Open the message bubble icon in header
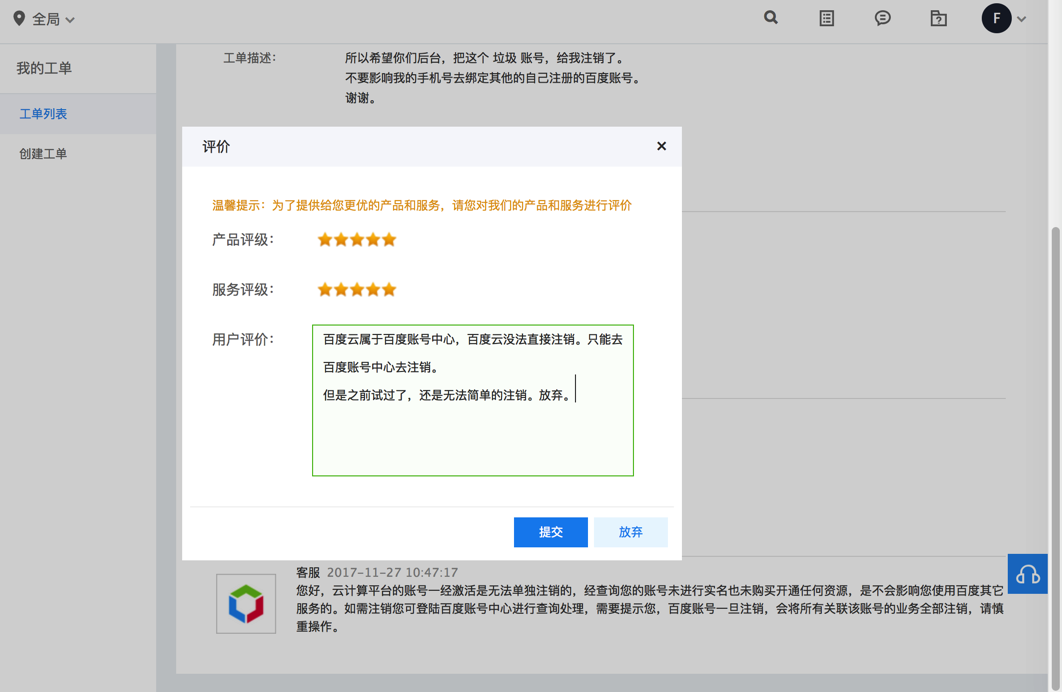This screenshot has width=1062, height=692. click(882, 18)
